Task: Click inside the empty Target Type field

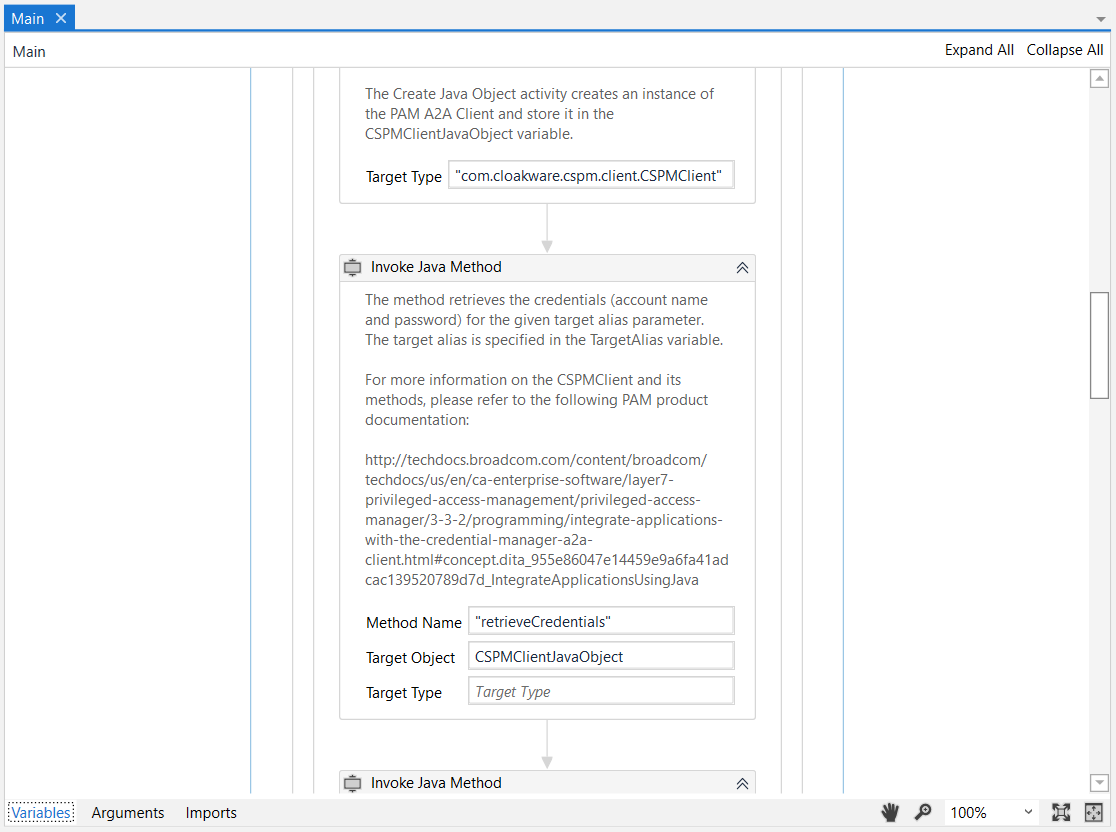Action: (600, 690)
